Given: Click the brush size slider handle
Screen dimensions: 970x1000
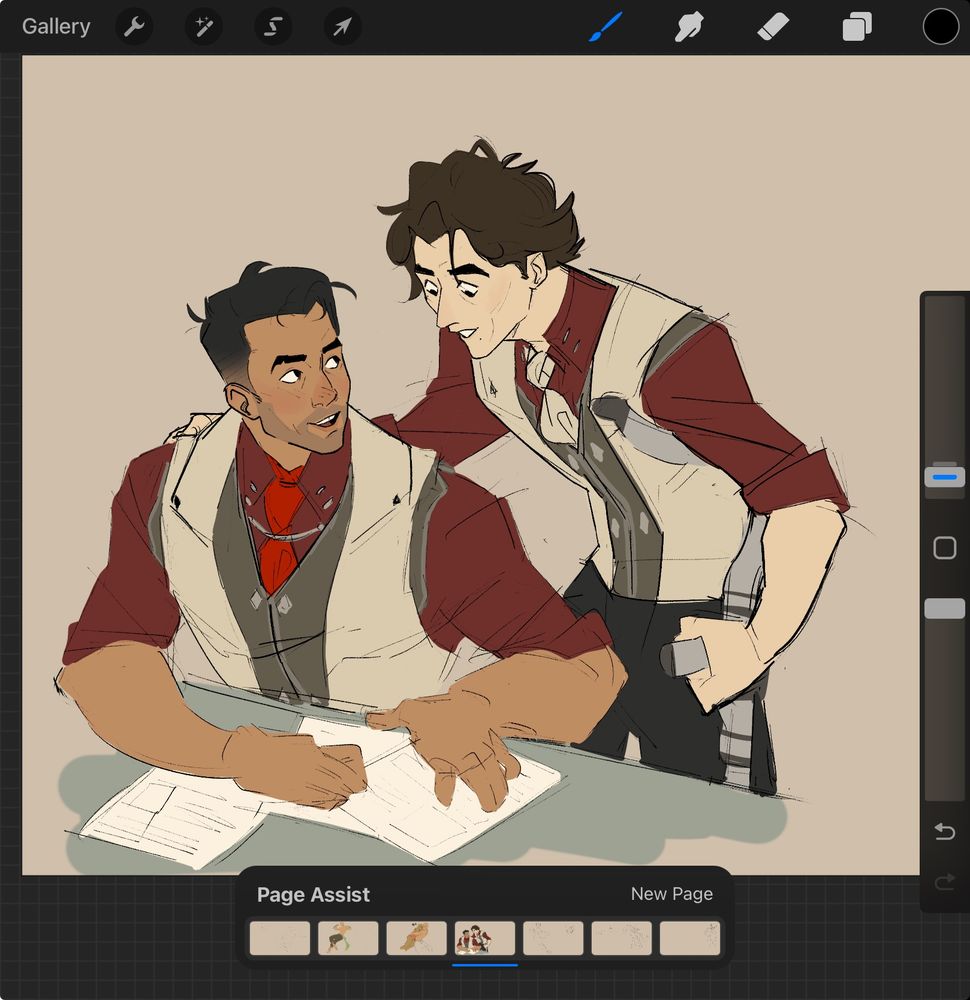Looking at the screenshot, I should coord(944,476).
